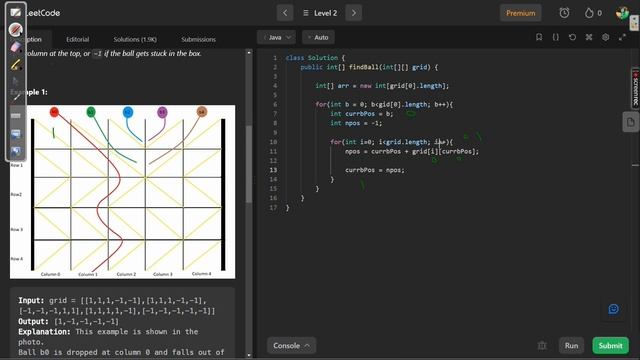Click the ScreenRec side tab

[636, 89]
